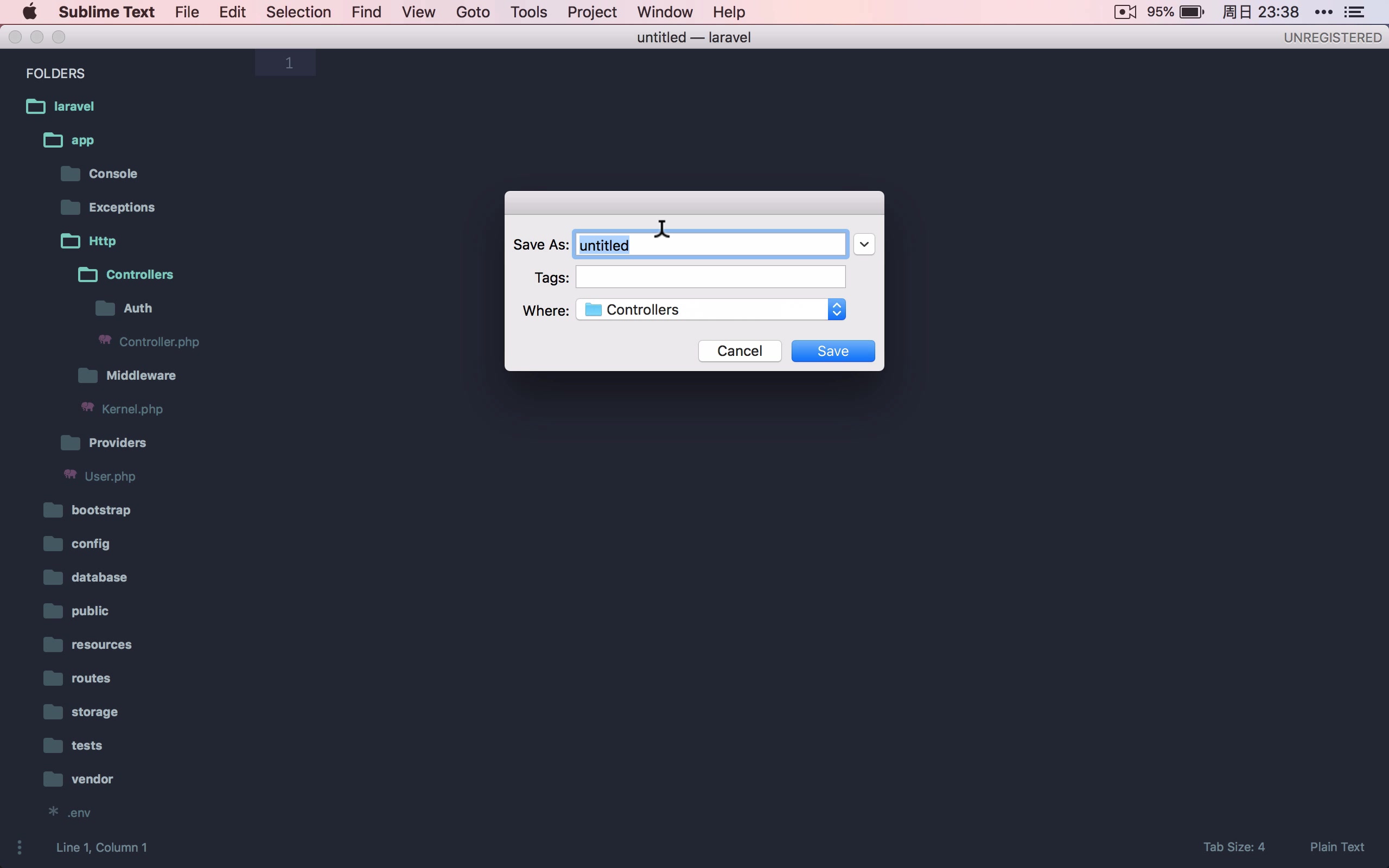Open the app folder in sidebar
Viewport: 1389px width, 868px height.
[x=82, y=139]
